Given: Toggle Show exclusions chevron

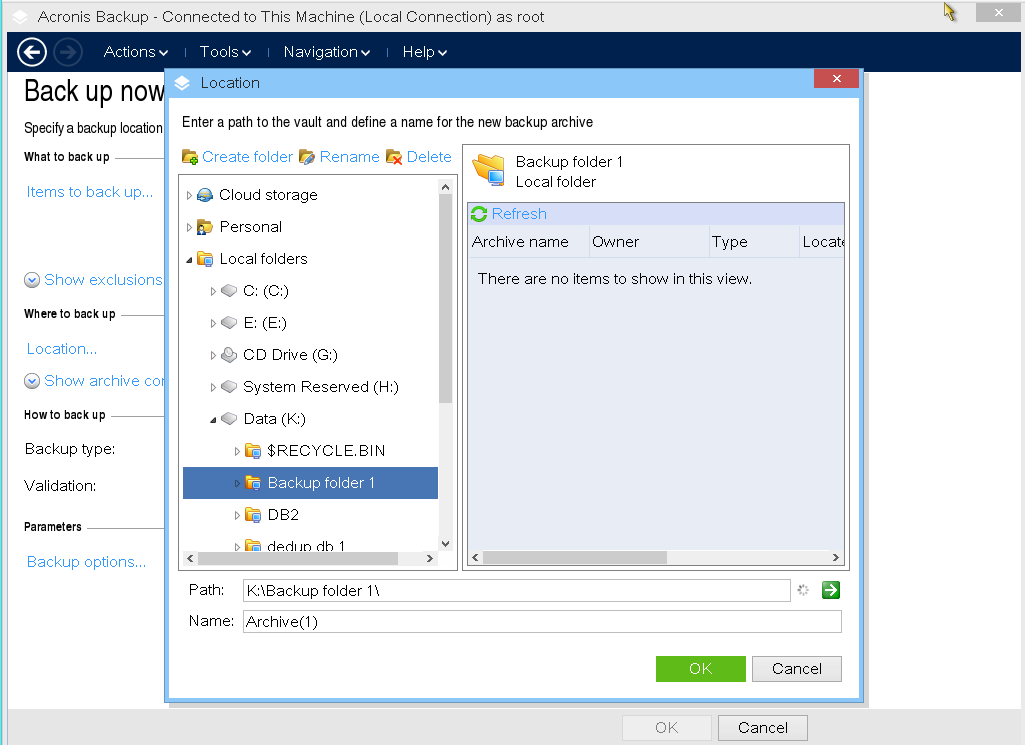Looking at the screenshot, I should (32, 280).
